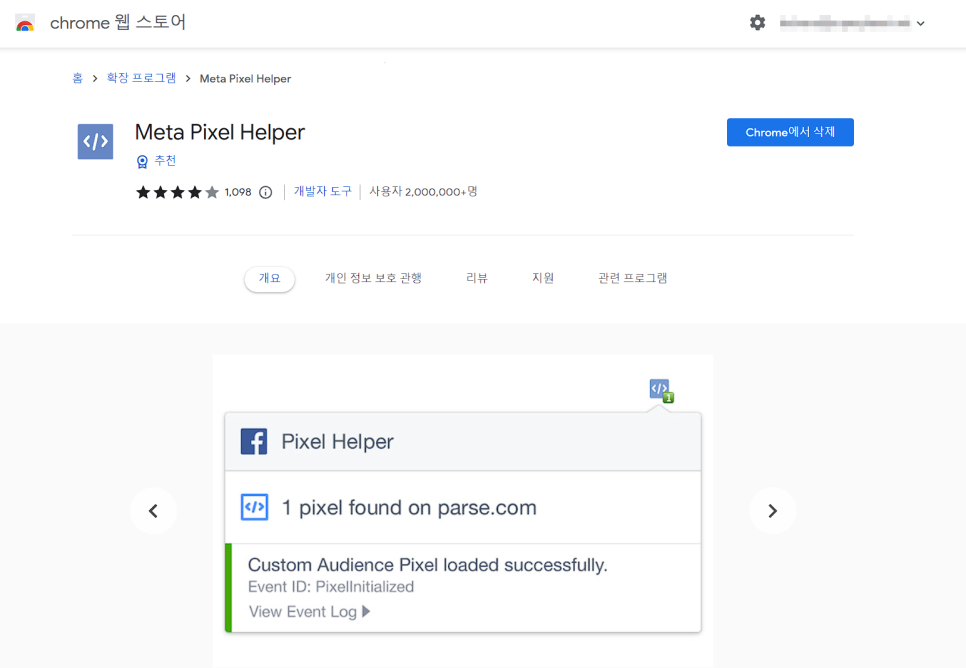Open the 관련 프로그램 tab
The image size is (966, 668).
point(633,279)
